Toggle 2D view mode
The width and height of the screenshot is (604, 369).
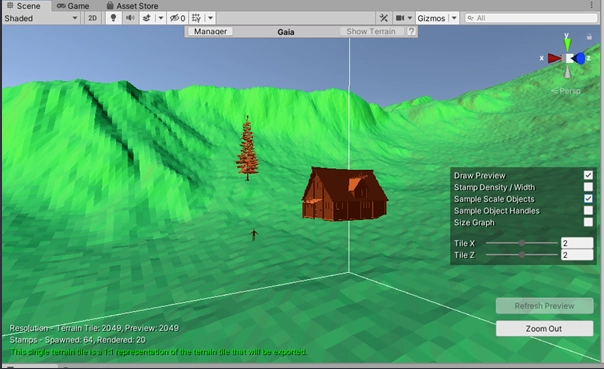[92, 18]
